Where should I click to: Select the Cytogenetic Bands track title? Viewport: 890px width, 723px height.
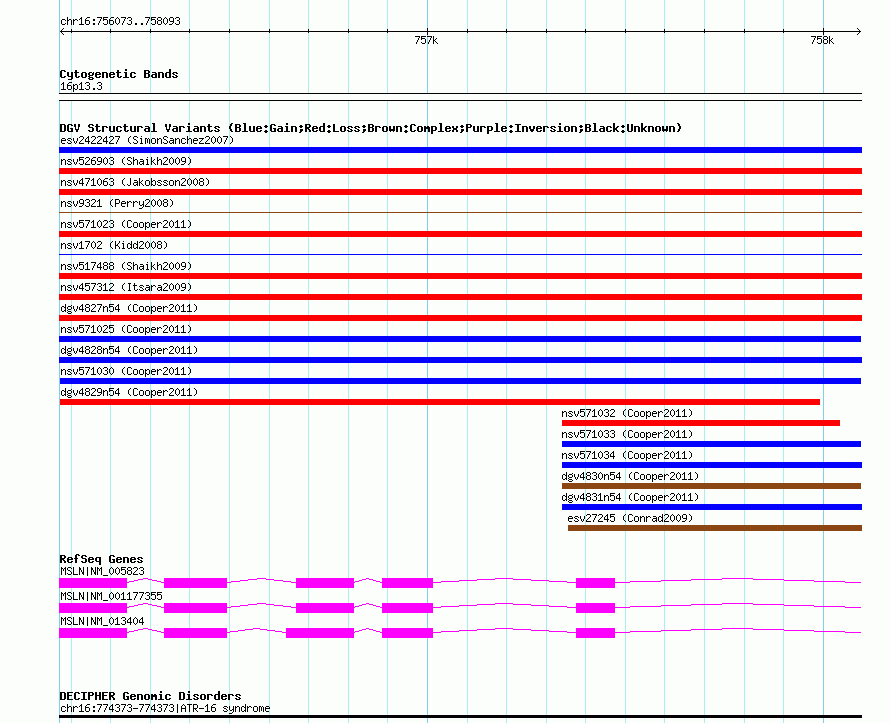point(119,74)
